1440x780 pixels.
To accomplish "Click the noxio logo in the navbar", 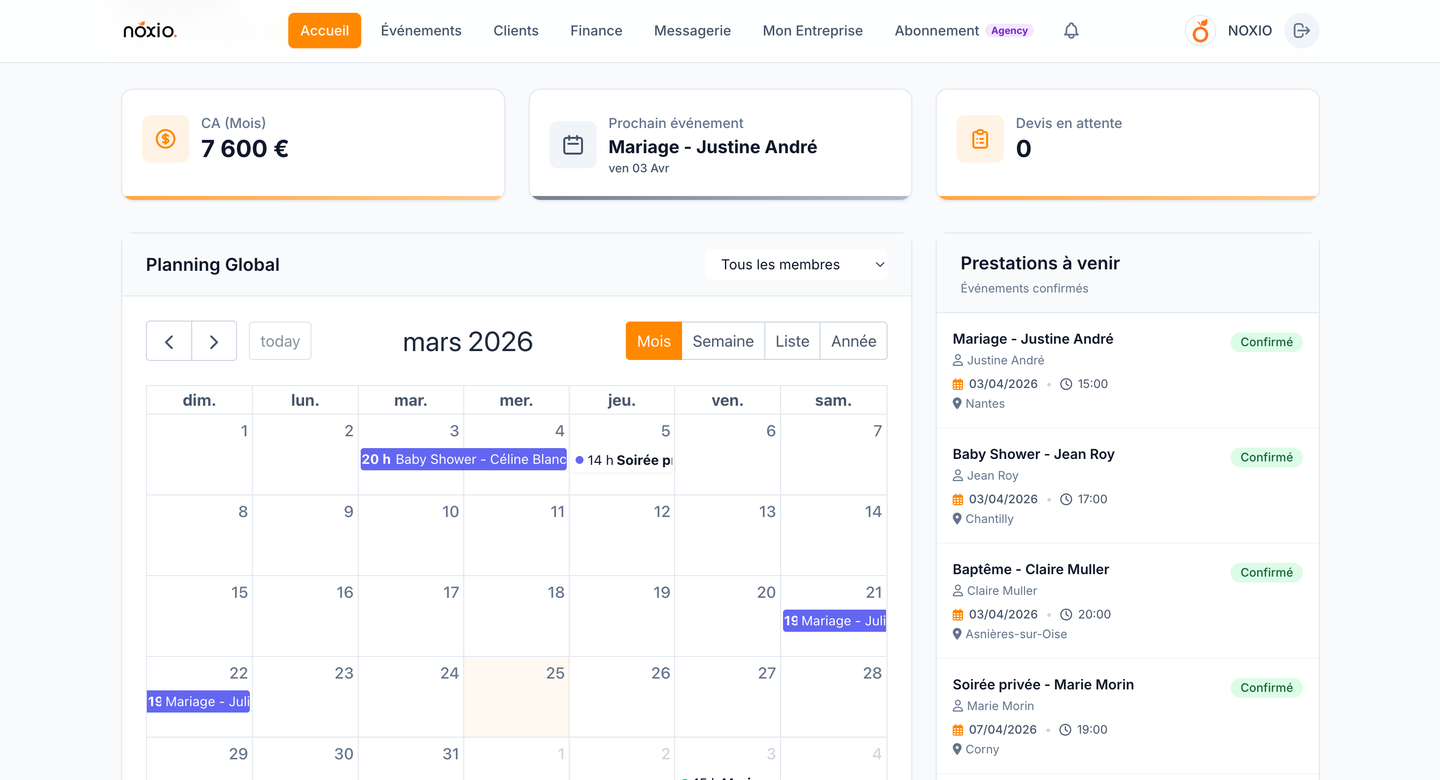I will [148, 30].
